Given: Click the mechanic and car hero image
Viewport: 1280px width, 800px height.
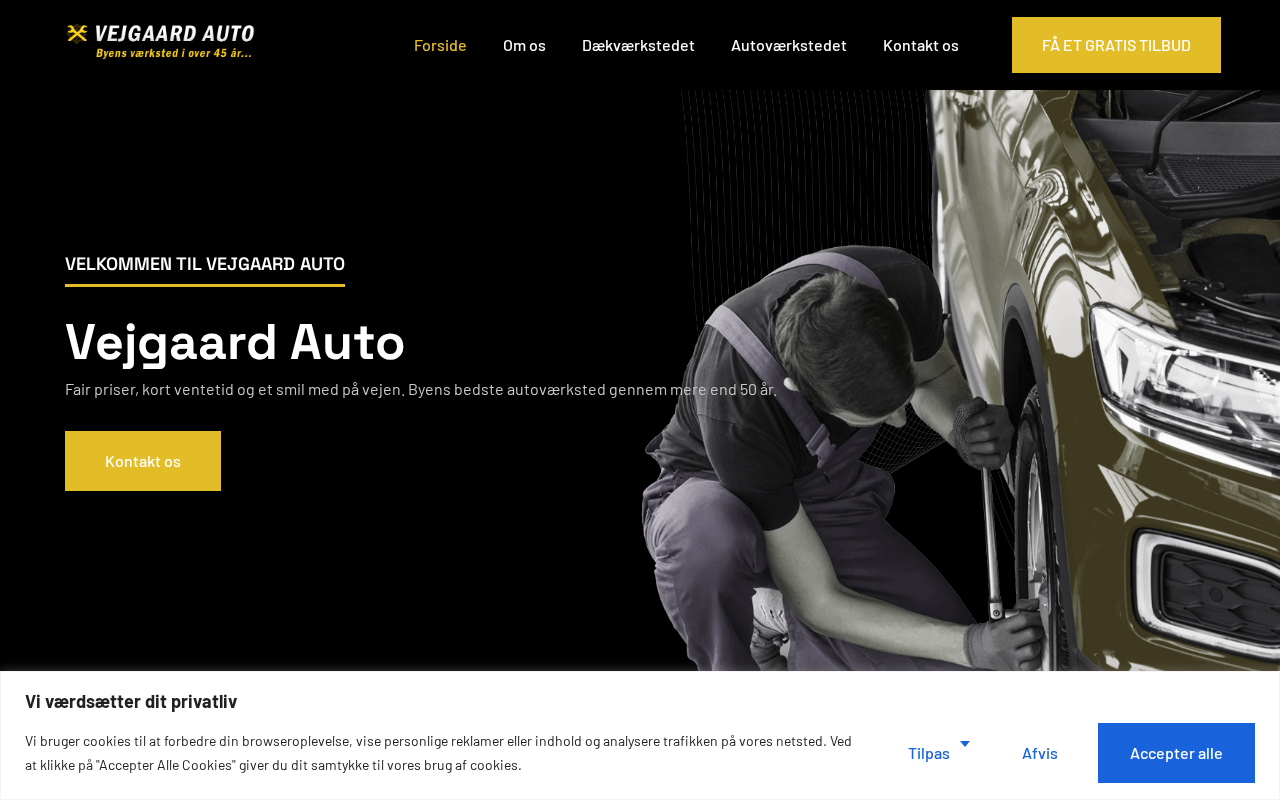Looking at the screenshot, I should (x=960, y=380).
